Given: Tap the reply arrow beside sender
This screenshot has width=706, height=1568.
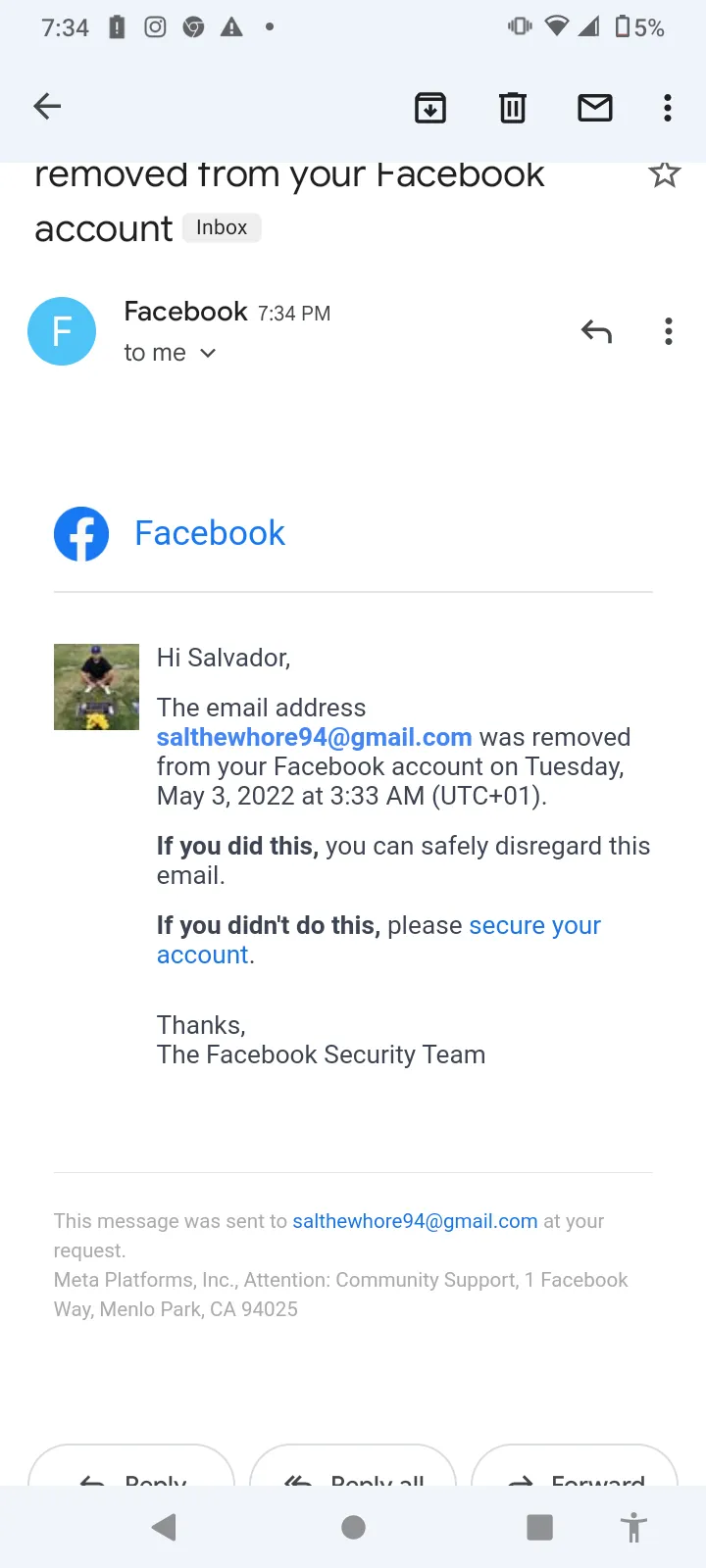Looking at the screenshot, I should [596, 331].
